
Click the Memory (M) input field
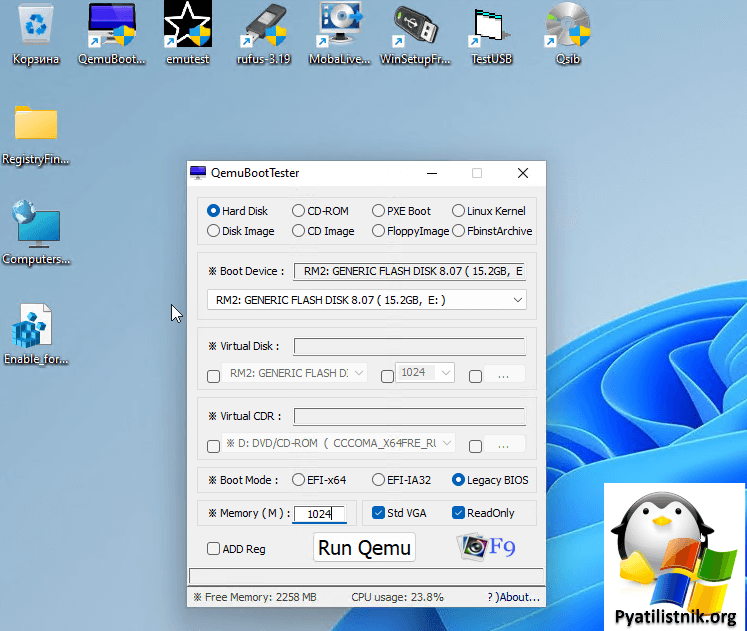(319, 514)
